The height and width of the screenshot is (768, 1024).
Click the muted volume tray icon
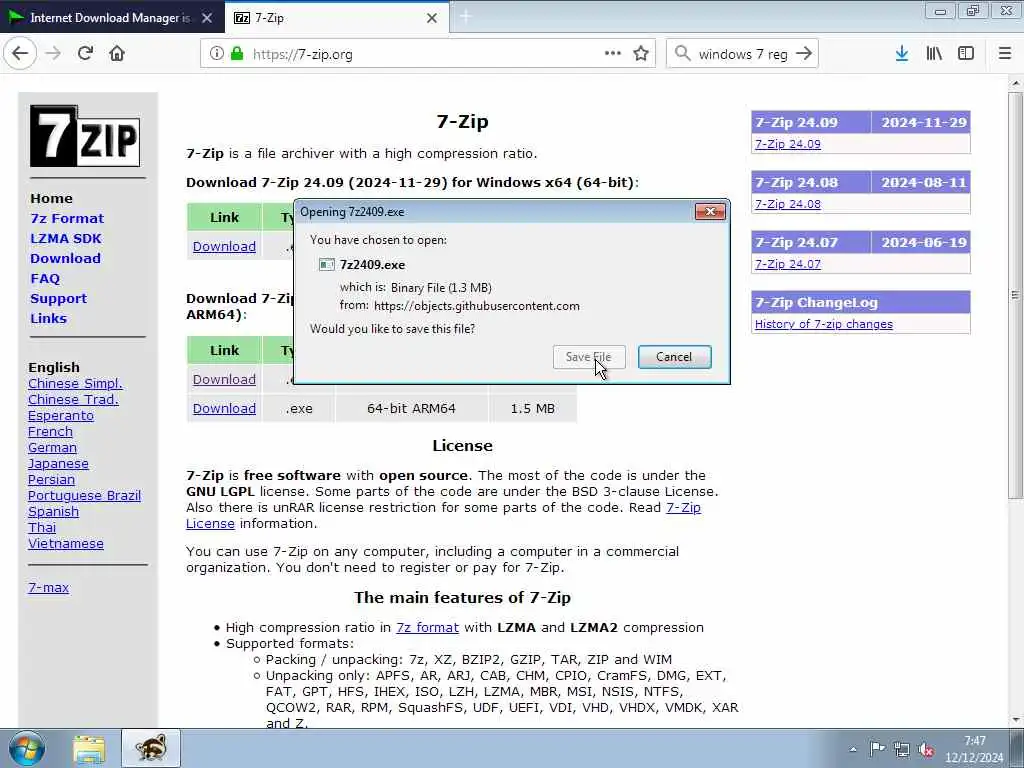click(x=926, y=750)
